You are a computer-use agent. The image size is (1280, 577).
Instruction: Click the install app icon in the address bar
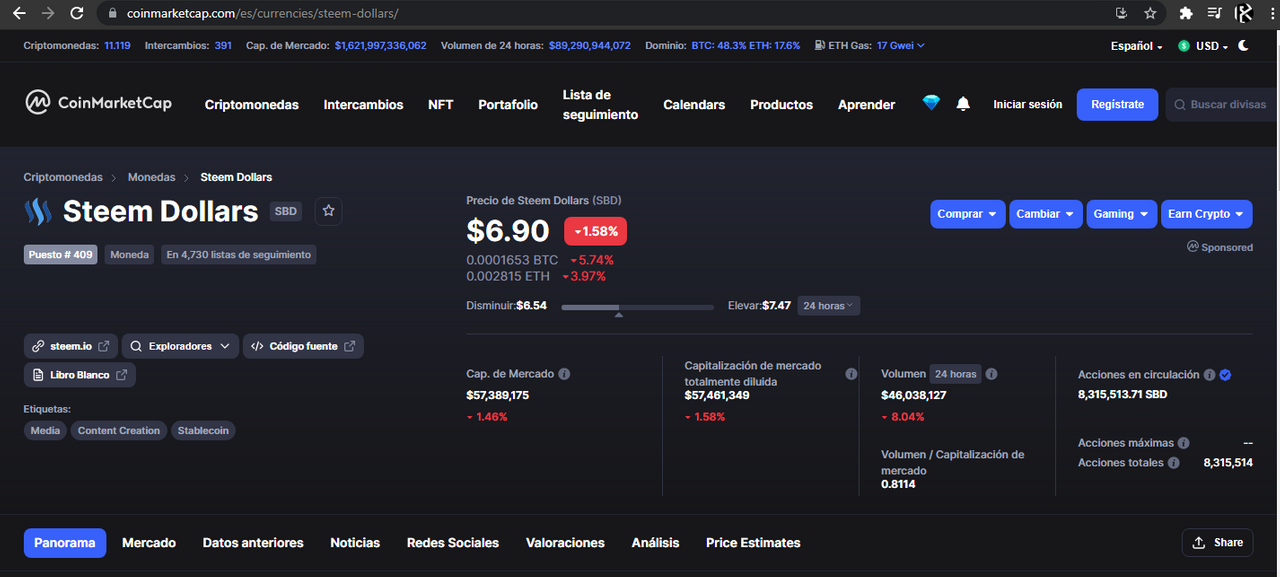pos(1121,14)
